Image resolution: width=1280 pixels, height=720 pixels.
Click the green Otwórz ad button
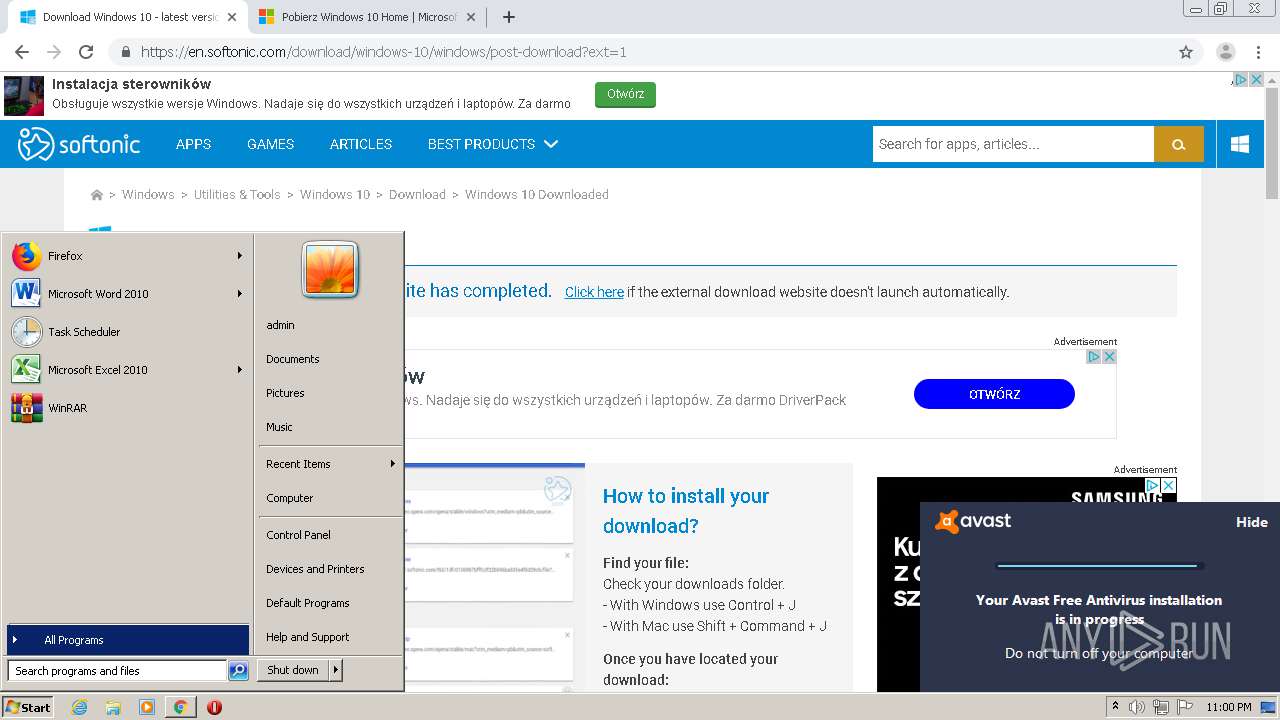coord(625,94)
